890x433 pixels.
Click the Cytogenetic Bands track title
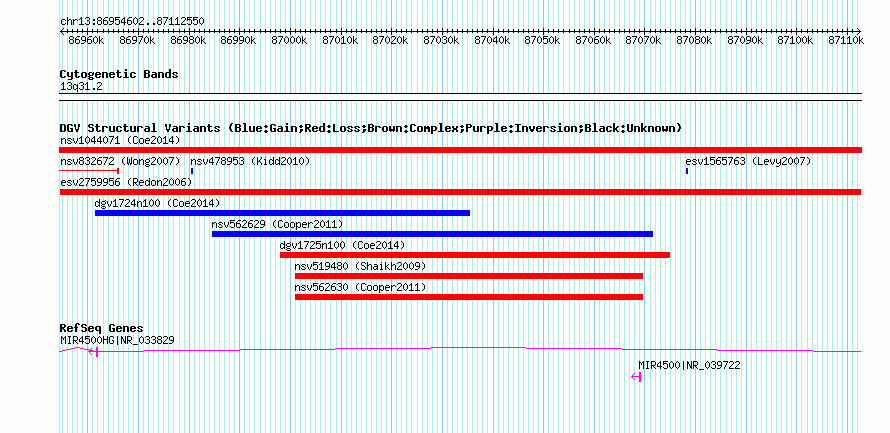[x=119, y=74]
